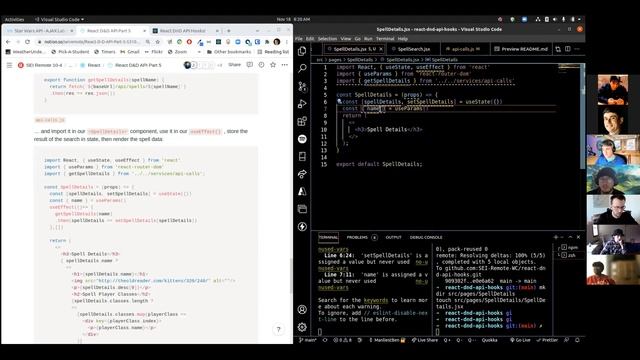640x360 pixels.
Task: Click the lightning bolt activity bar icon
Action: point(302,227)
